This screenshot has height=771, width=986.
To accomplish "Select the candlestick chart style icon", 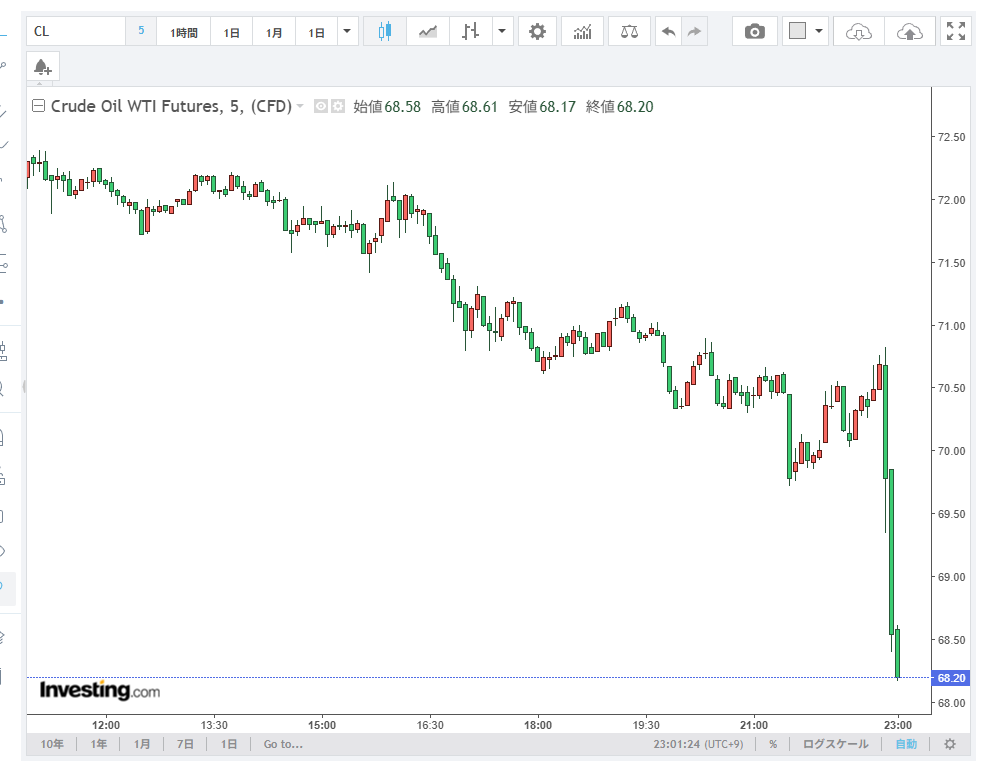I will tap(384, 32).
